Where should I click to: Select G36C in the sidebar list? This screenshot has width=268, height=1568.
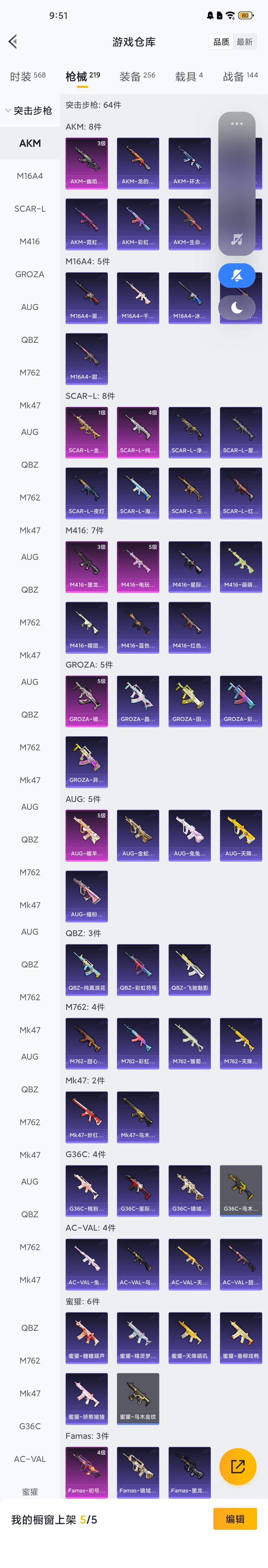point(30,1426)
